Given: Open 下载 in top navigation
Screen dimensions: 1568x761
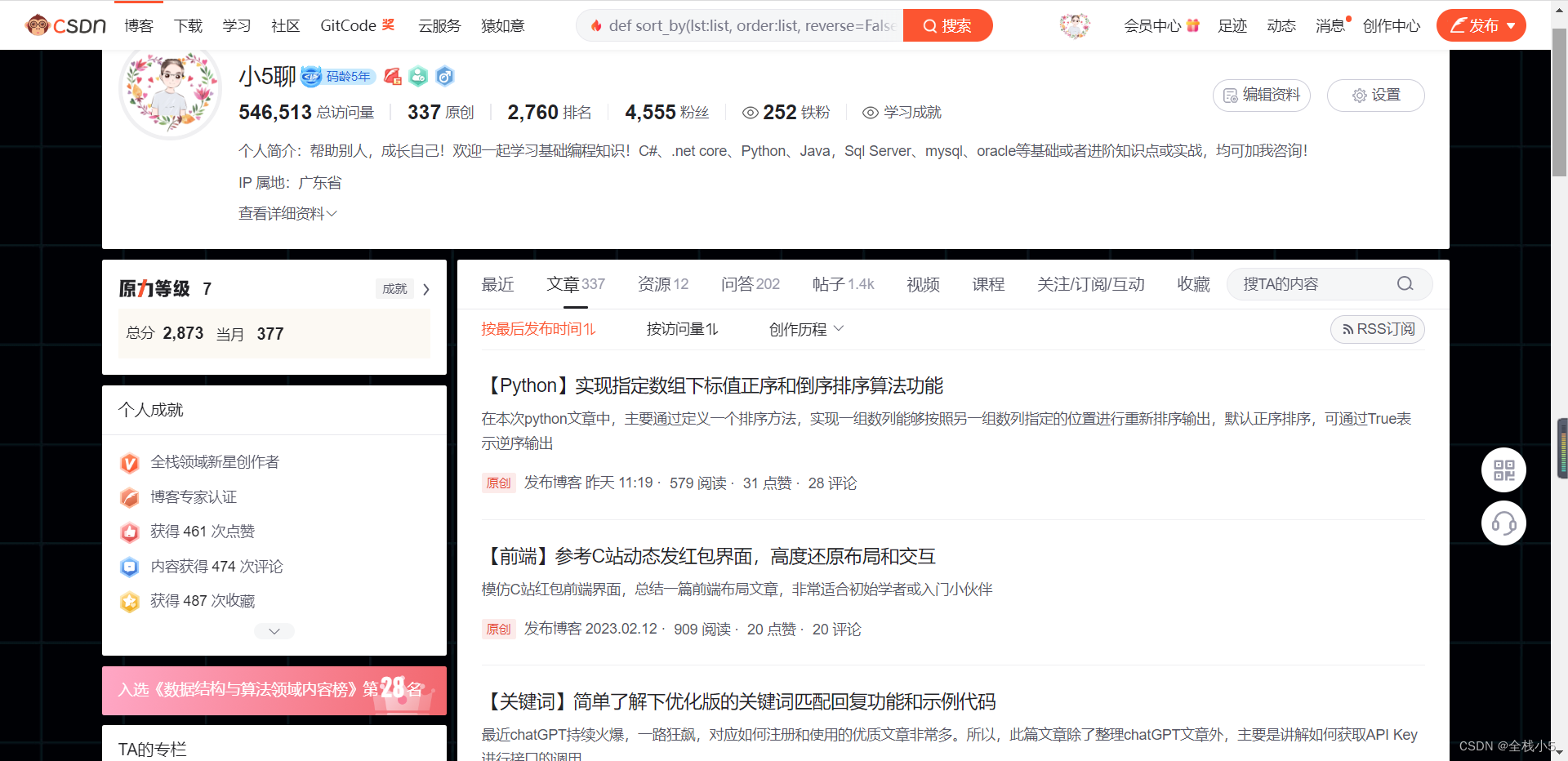Looking at the screenshot, I should (x=188, y=25).
